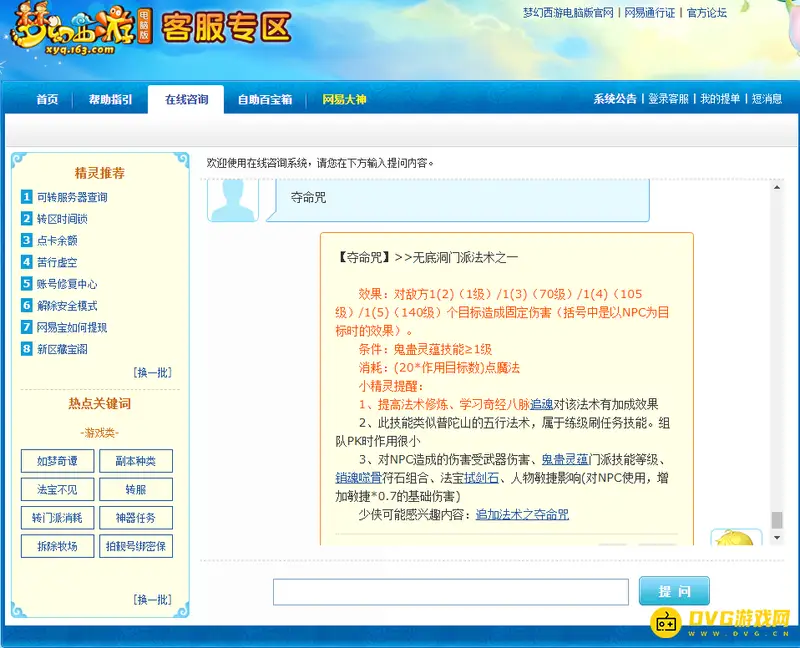Click 转服 keyword button

[136, 489]
